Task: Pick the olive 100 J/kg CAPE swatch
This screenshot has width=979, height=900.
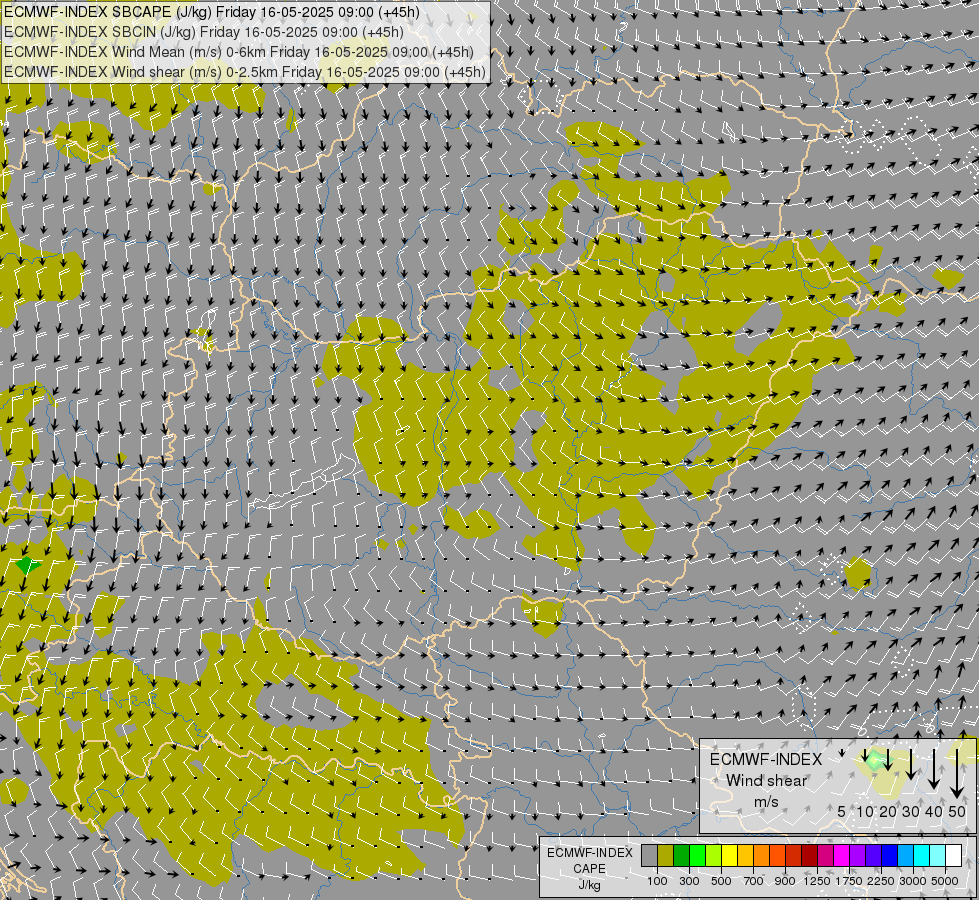Action: (x=666, y=855)
